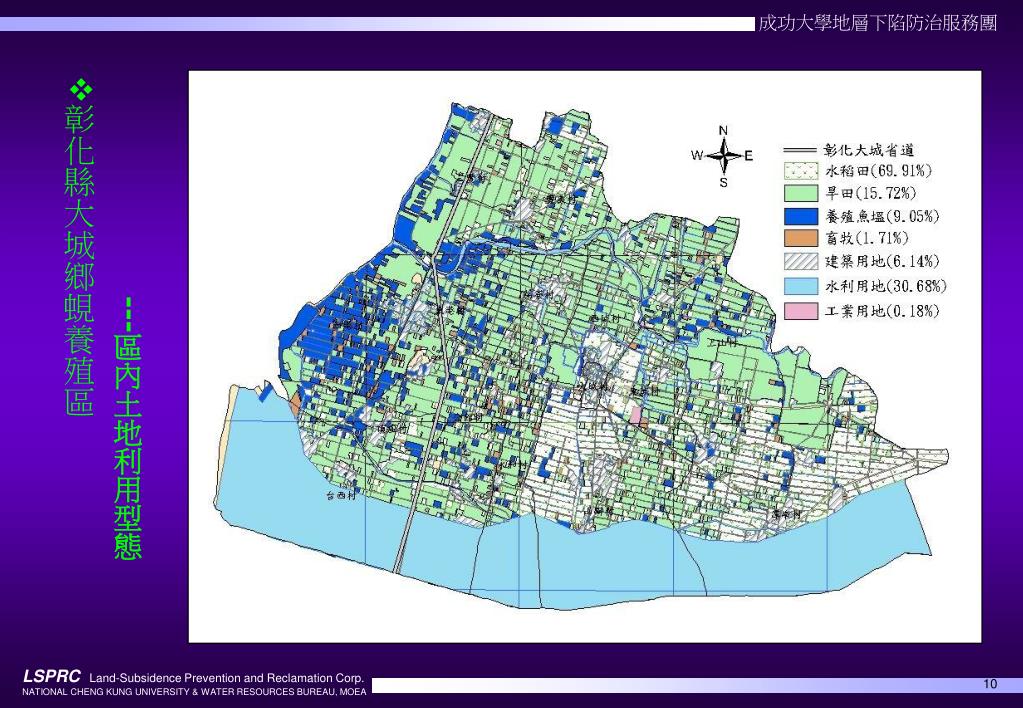Click the legend text 工業用地(0.18%)
Image resolution: width=1023 pixels, height=708 pixels.
click(x=882, y=311)
